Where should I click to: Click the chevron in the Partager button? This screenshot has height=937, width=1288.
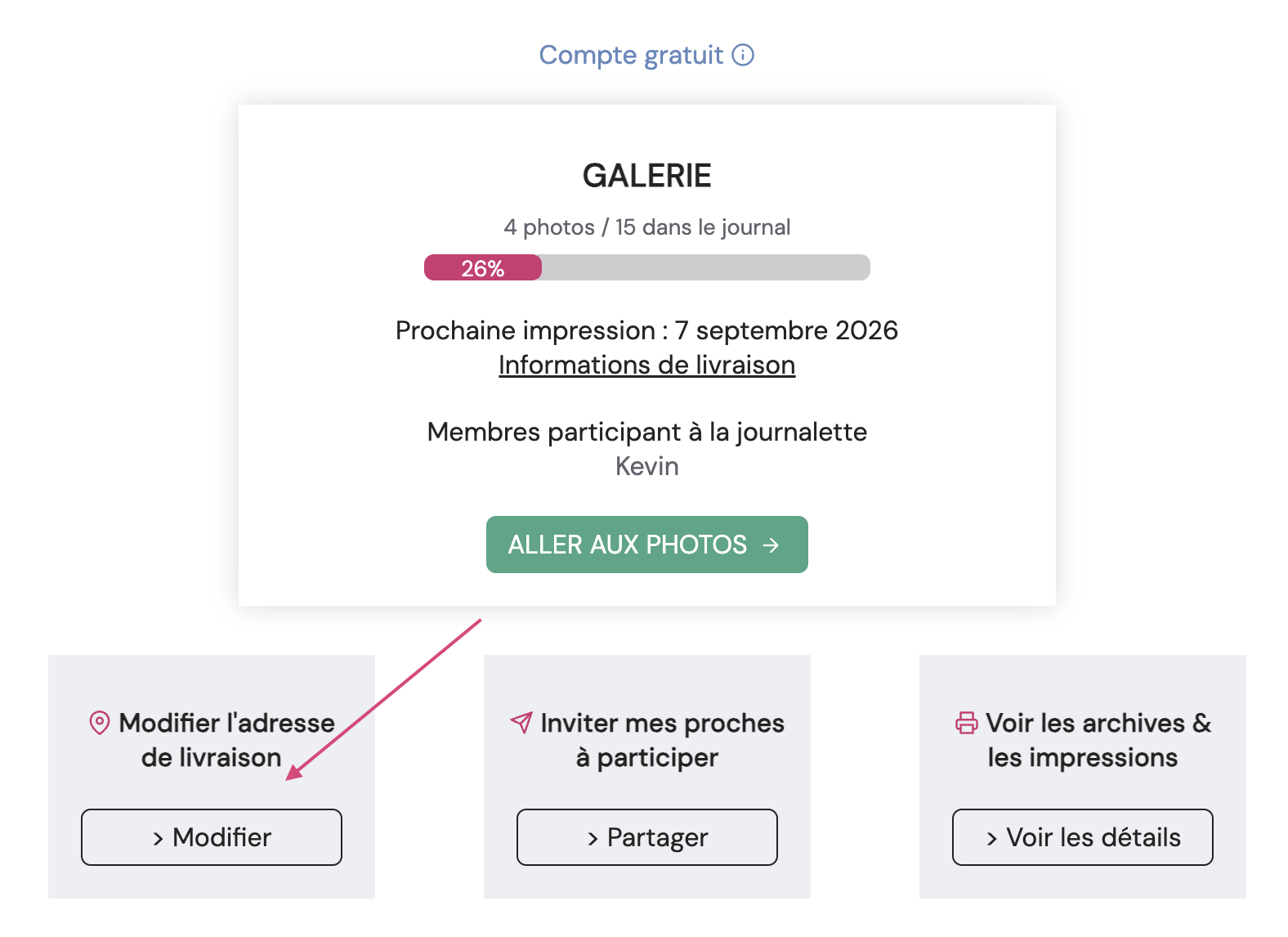click(593, 838)
